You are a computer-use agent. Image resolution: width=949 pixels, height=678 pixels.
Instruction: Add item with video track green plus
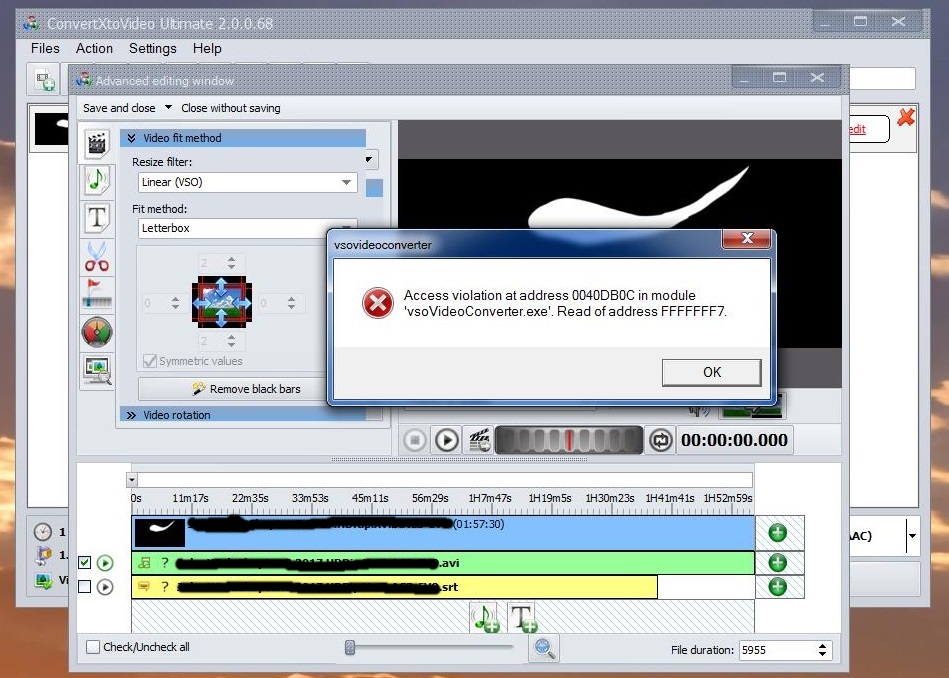point(778,533)
